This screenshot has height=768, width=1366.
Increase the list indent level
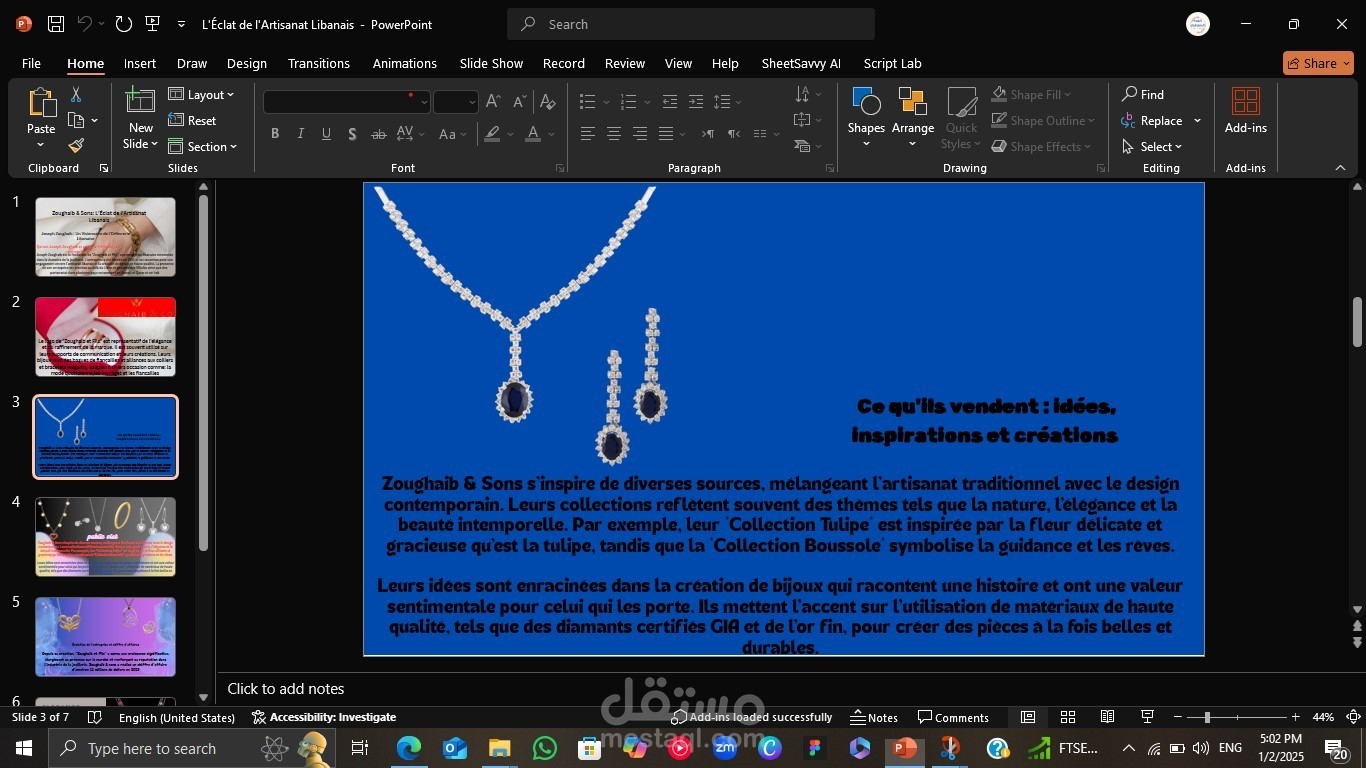(x=696, y=101)
